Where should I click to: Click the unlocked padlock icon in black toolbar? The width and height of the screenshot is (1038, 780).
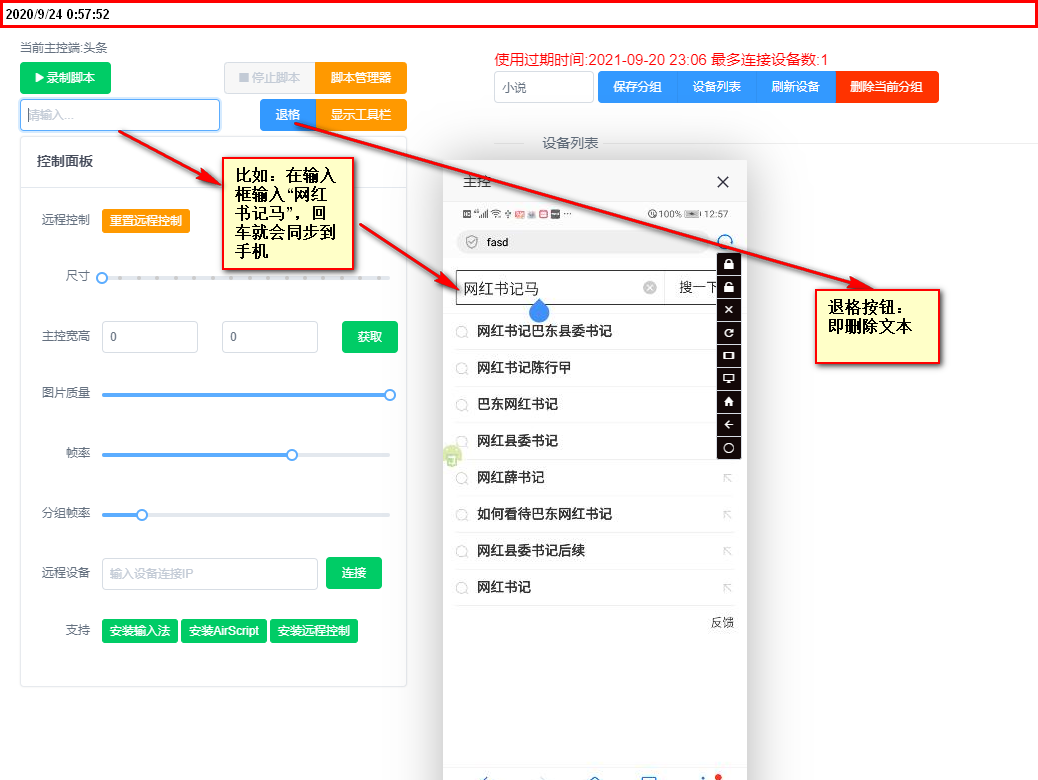coord(728,287)
